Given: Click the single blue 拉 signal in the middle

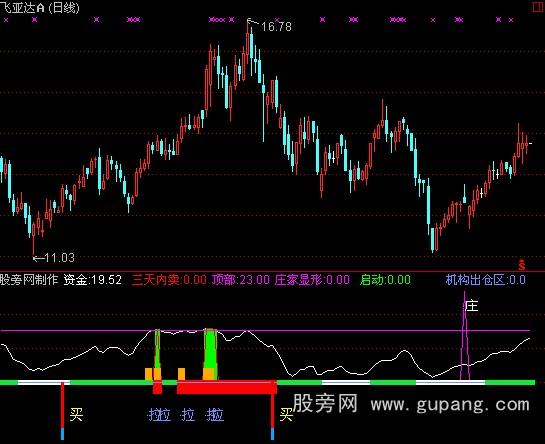Looking at the screenshot, I should point(188,415).
